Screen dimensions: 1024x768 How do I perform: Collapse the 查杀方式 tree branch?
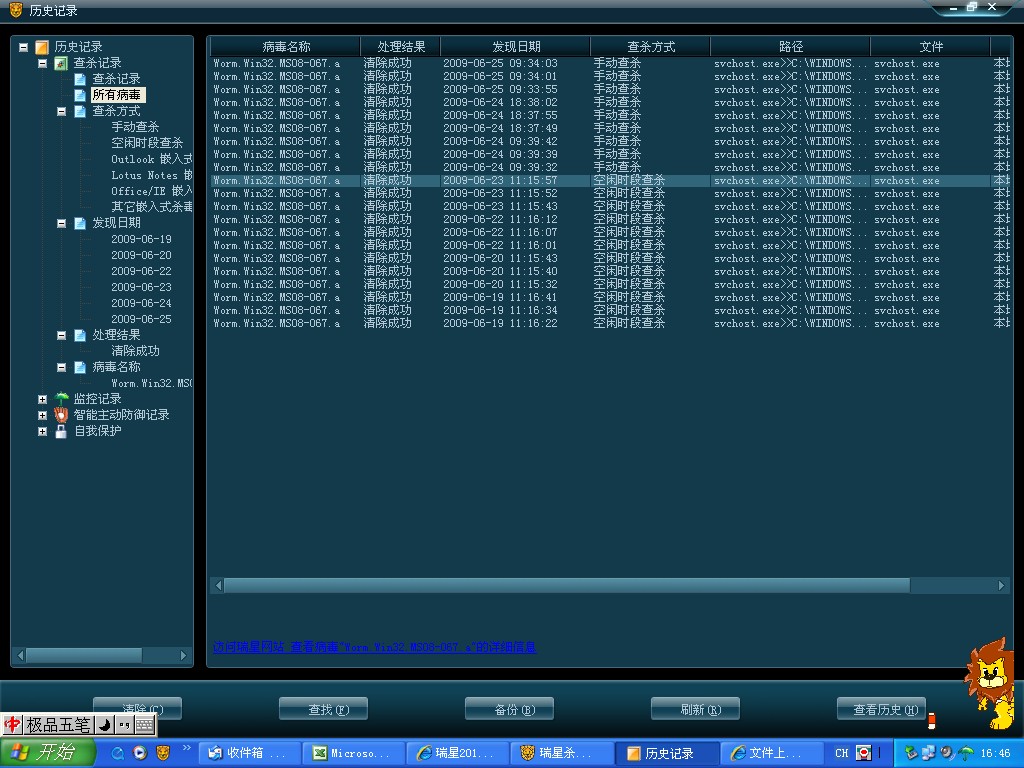pos(61,112)
